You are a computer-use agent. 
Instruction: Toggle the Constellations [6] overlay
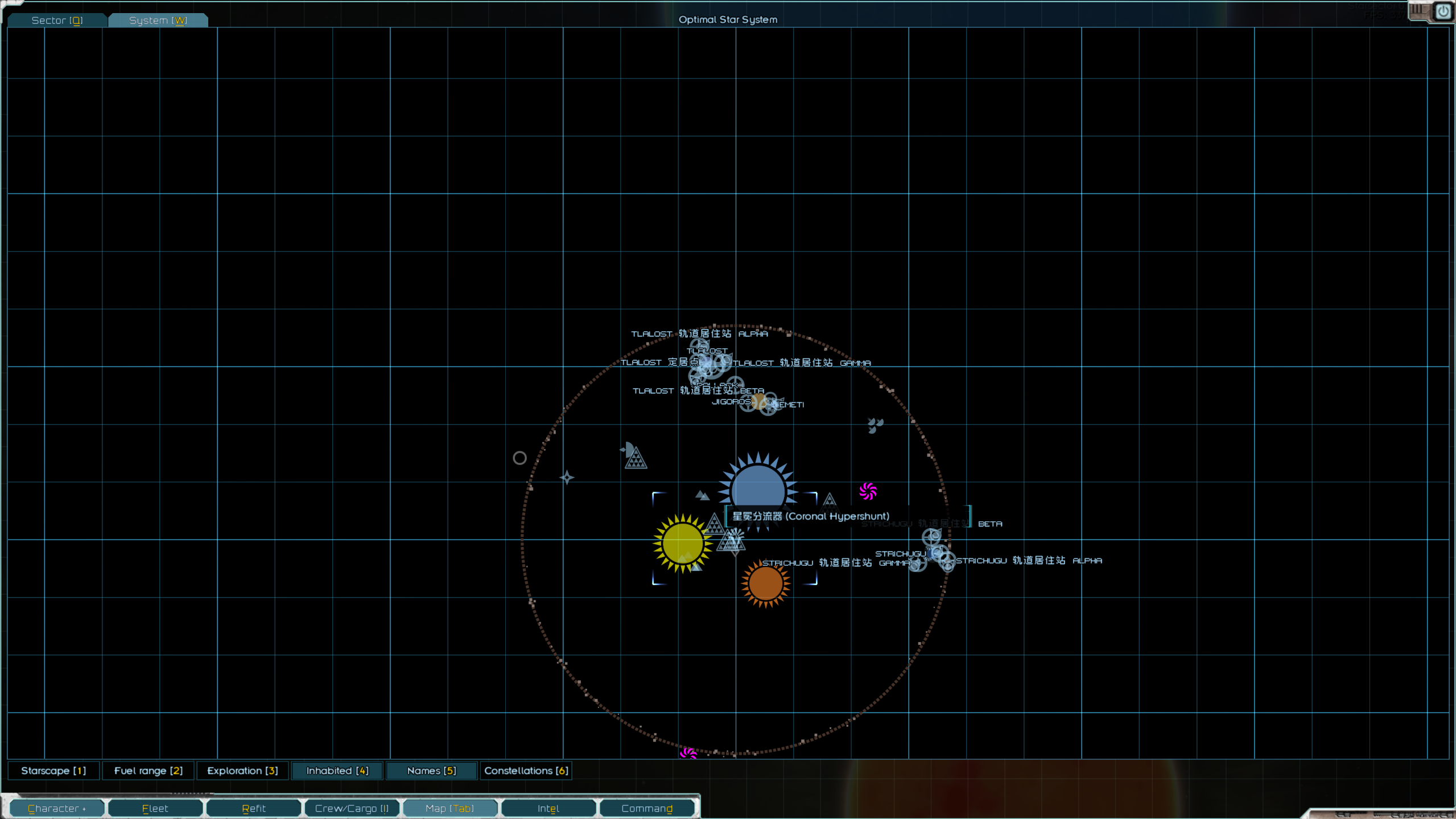[x=526, y=770]
